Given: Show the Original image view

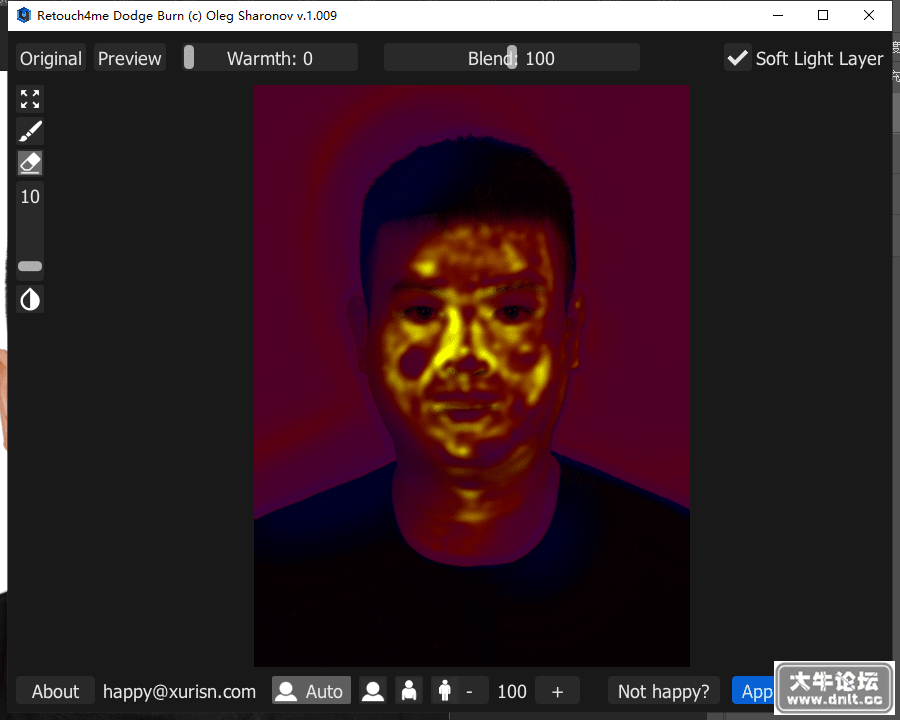Looking at the screenshot, I should 51,58.
